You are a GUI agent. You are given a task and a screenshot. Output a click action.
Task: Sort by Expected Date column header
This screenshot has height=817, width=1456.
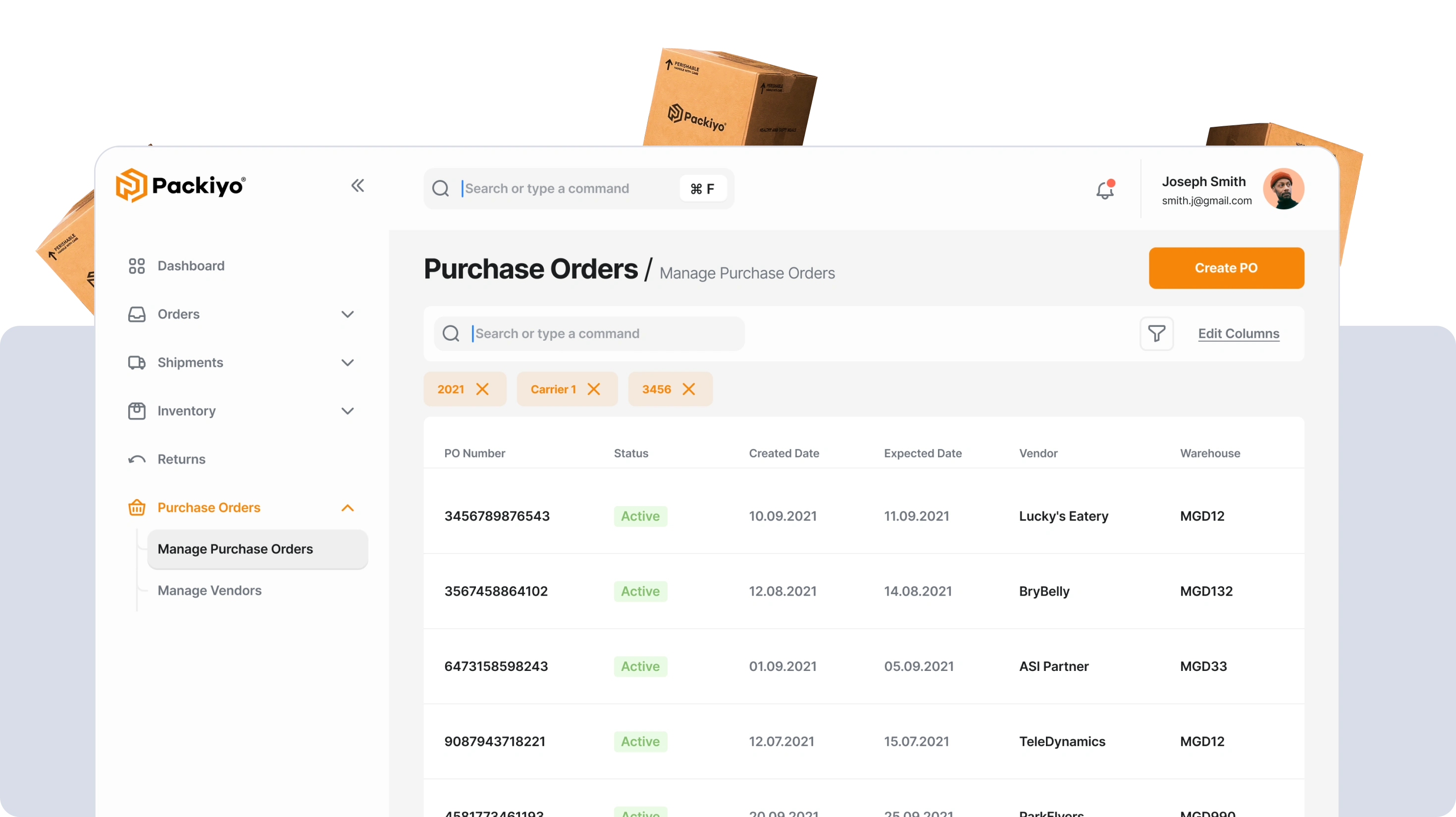coord(923,453)
